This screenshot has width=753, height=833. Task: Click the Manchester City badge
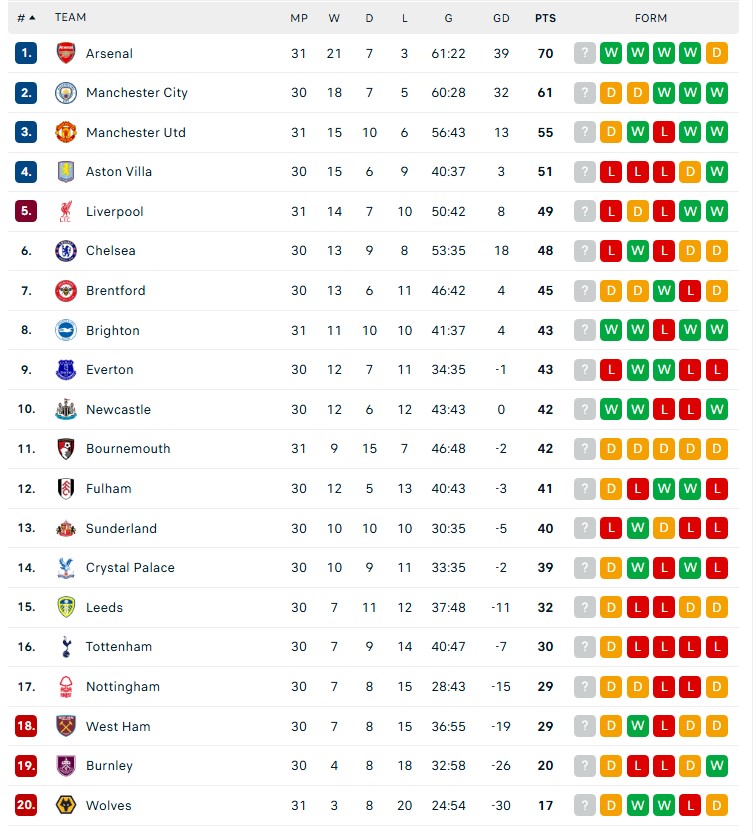point(65,92)
